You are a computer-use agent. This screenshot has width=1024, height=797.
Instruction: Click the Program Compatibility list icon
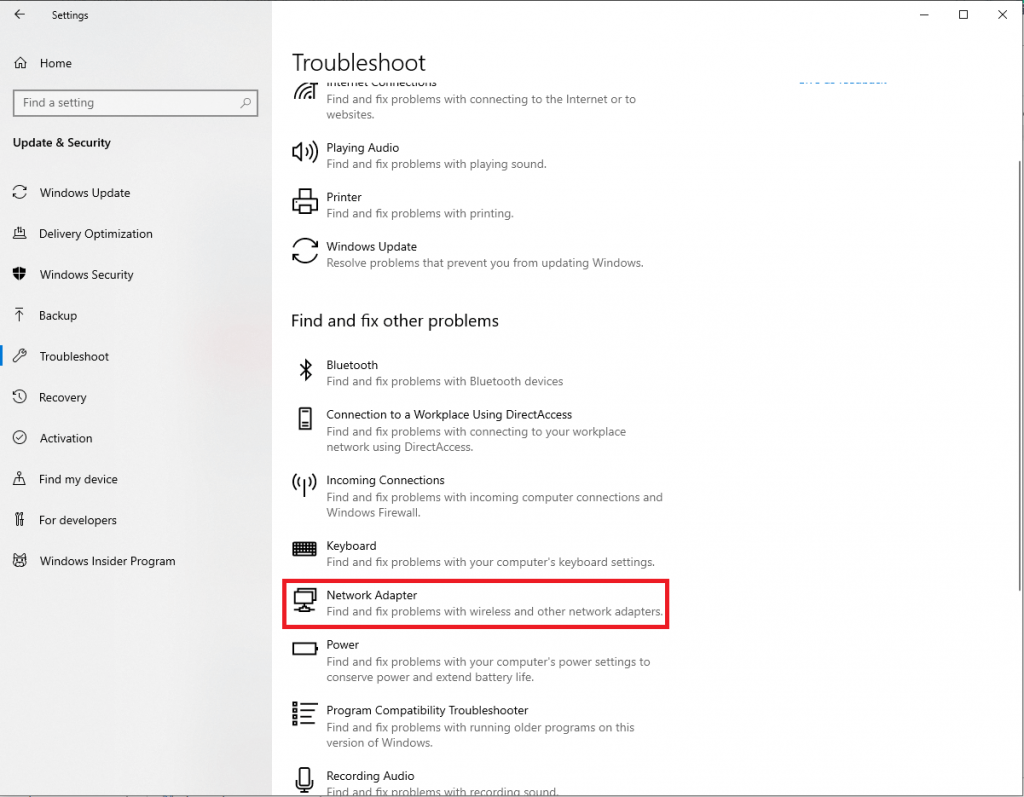304,714
